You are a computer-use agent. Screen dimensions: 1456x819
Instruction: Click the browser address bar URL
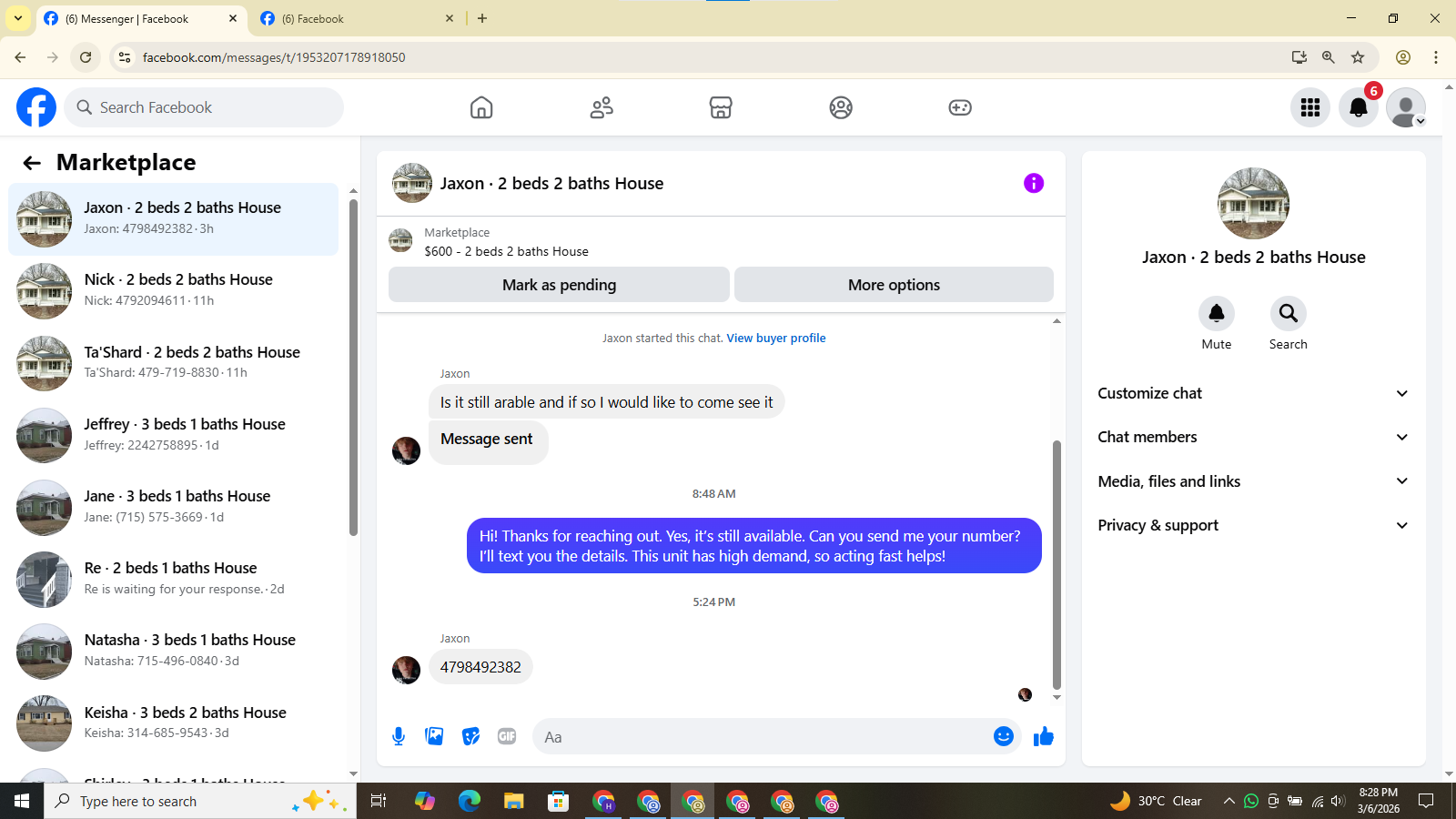[274, 57]
